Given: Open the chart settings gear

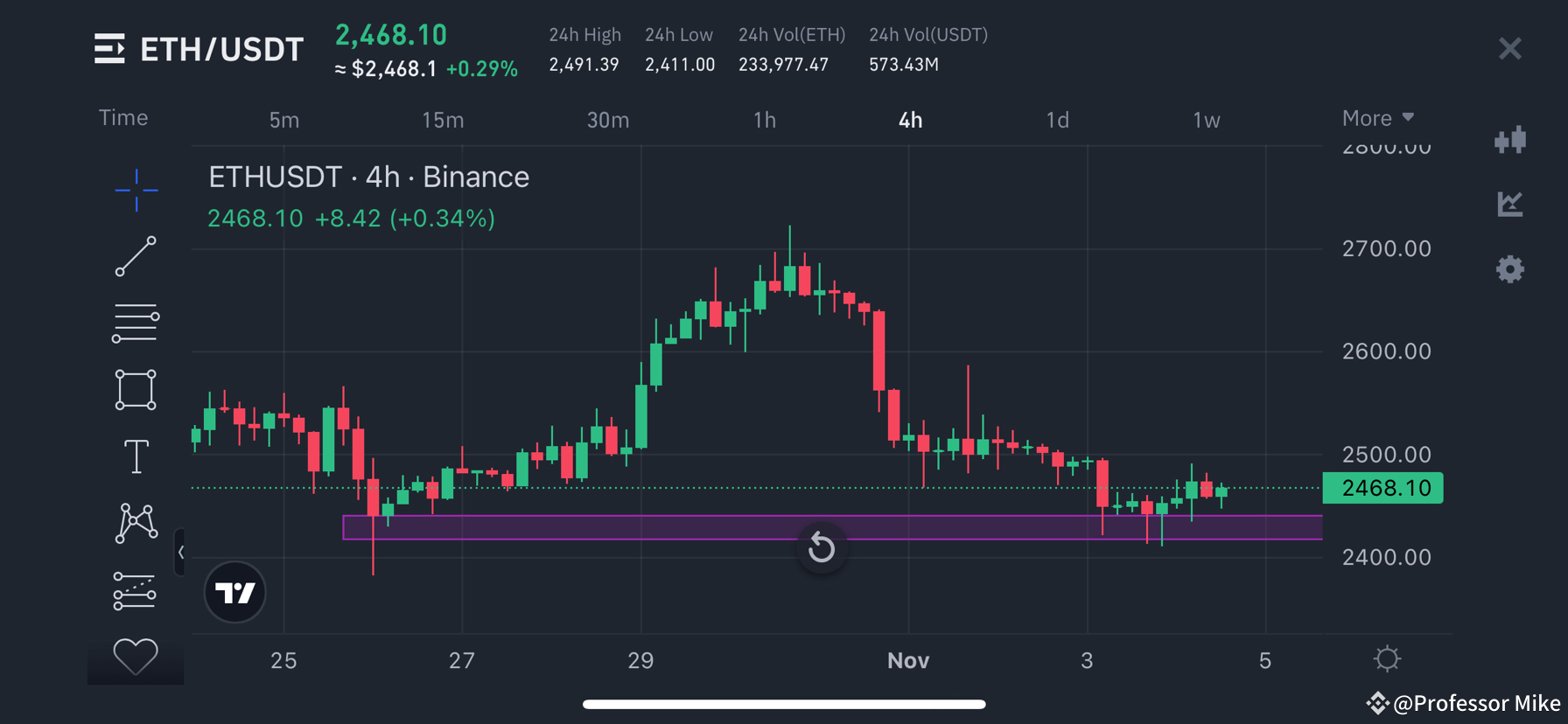Looking at the screenshot, I should 1510,269.
